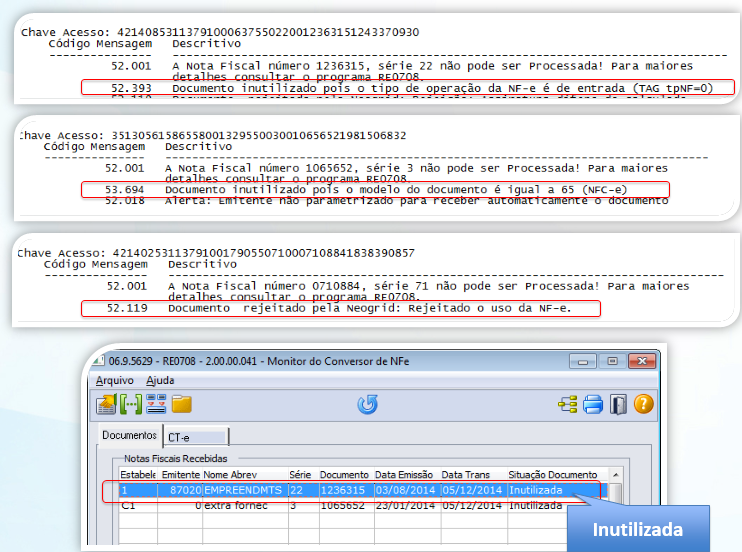Click access key starting 42140253113791
The height and width of the screenshot is (552, 742).
click(264, 253)
